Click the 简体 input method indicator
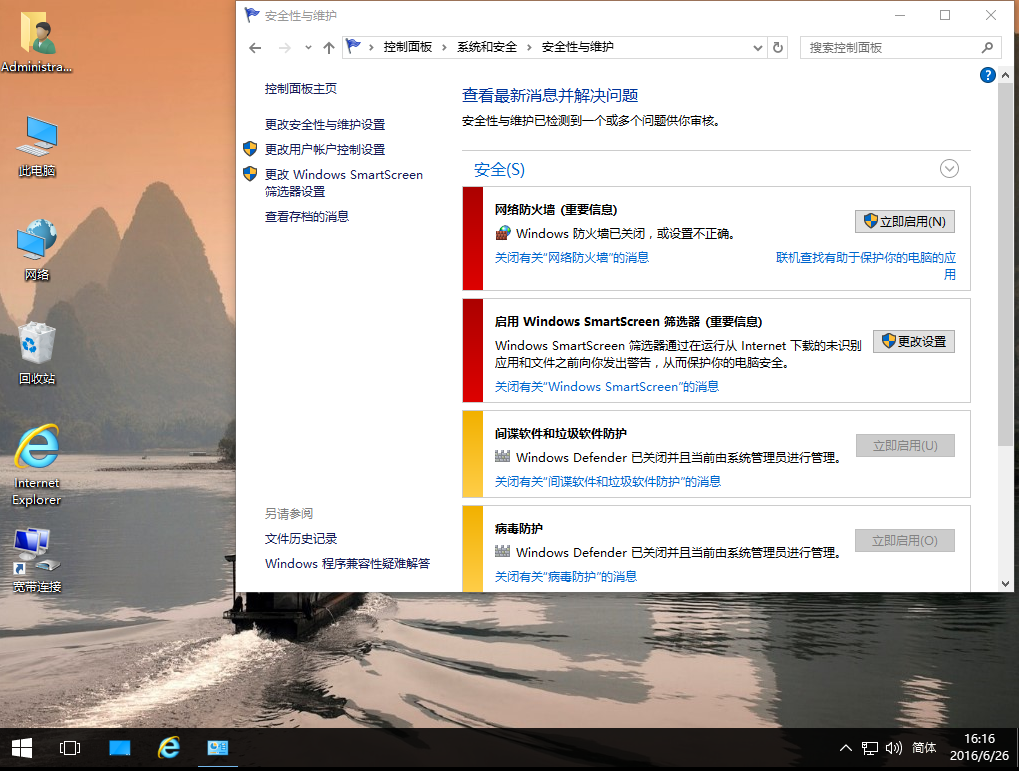Viewport: 1019px width, 771px height. [923, 748]
